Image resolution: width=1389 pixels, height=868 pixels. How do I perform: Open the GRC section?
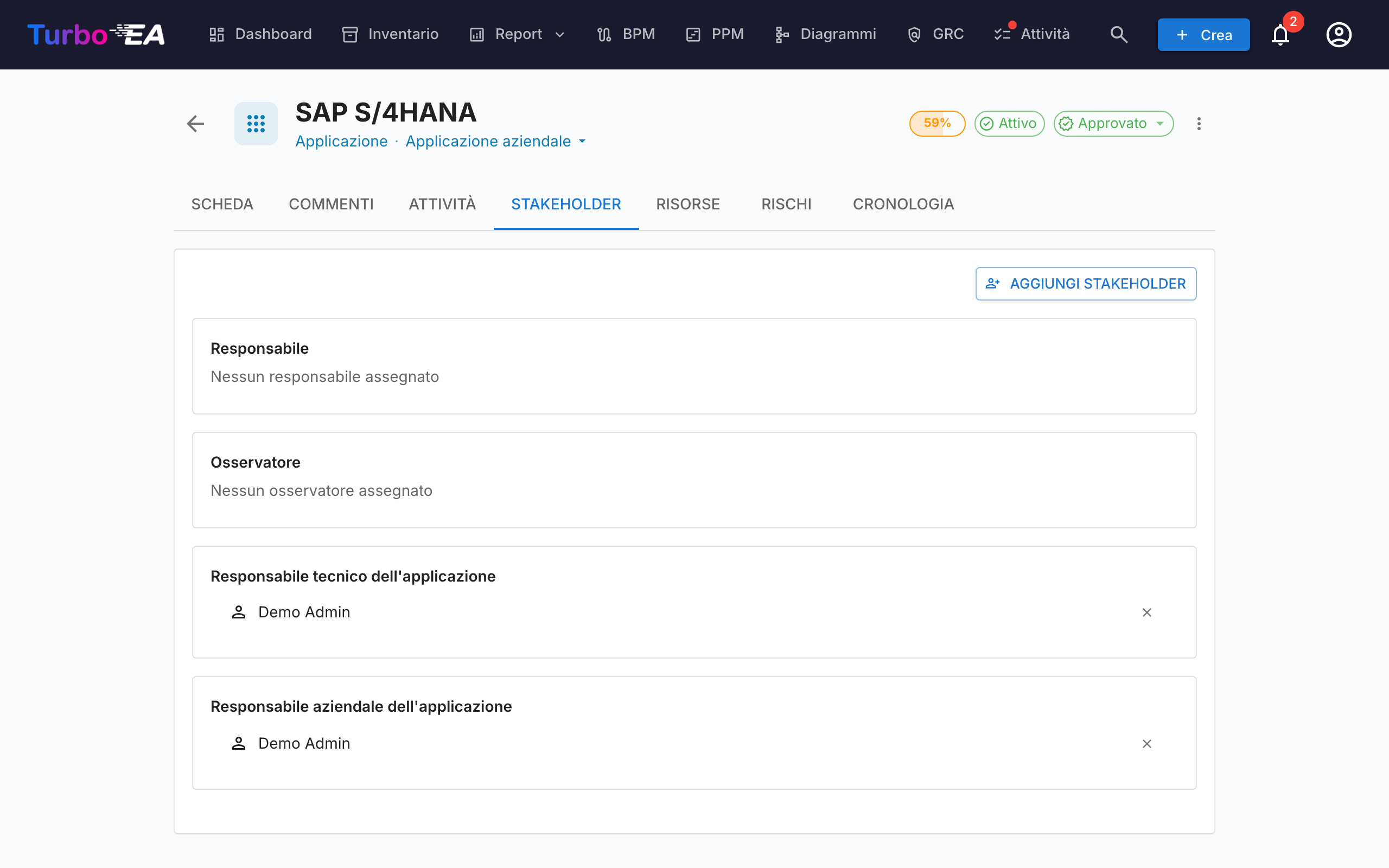coord(935,34)
